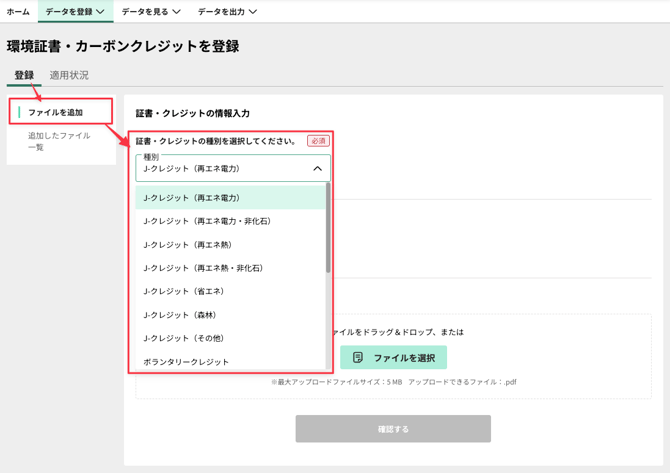Choose J-クレジット（再エネ電力・非化石） option

(x=231, y=221)
